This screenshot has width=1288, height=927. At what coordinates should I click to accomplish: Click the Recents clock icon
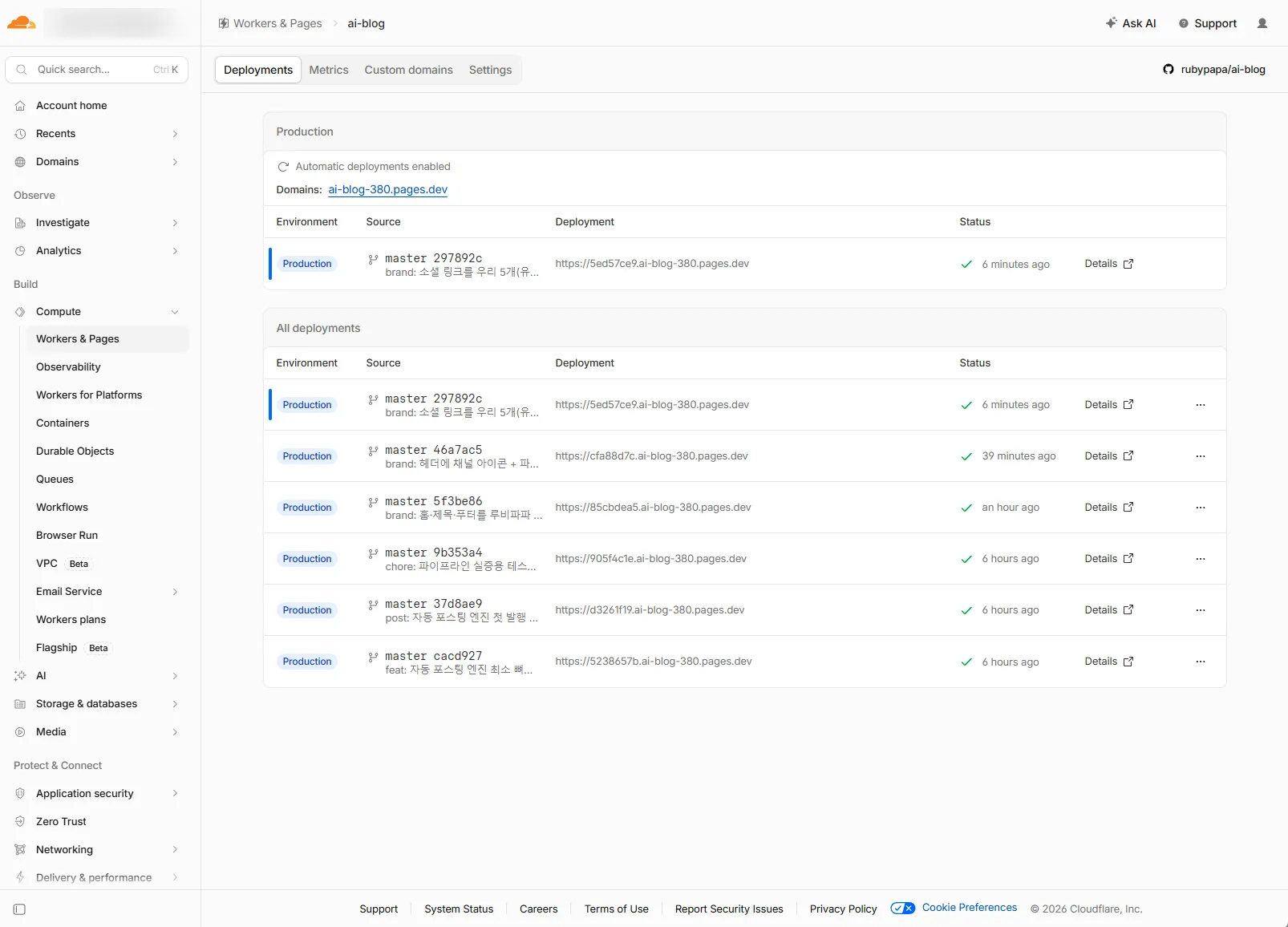click(x=20, y=134)
